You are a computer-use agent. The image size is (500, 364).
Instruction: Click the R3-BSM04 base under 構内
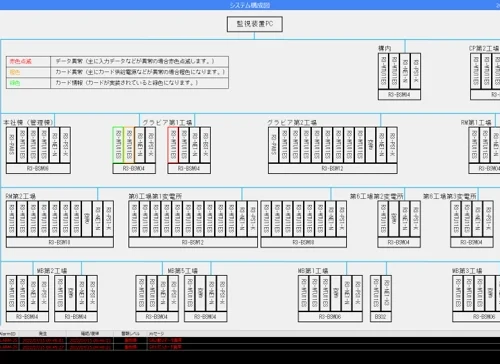(x=399, y=95)
